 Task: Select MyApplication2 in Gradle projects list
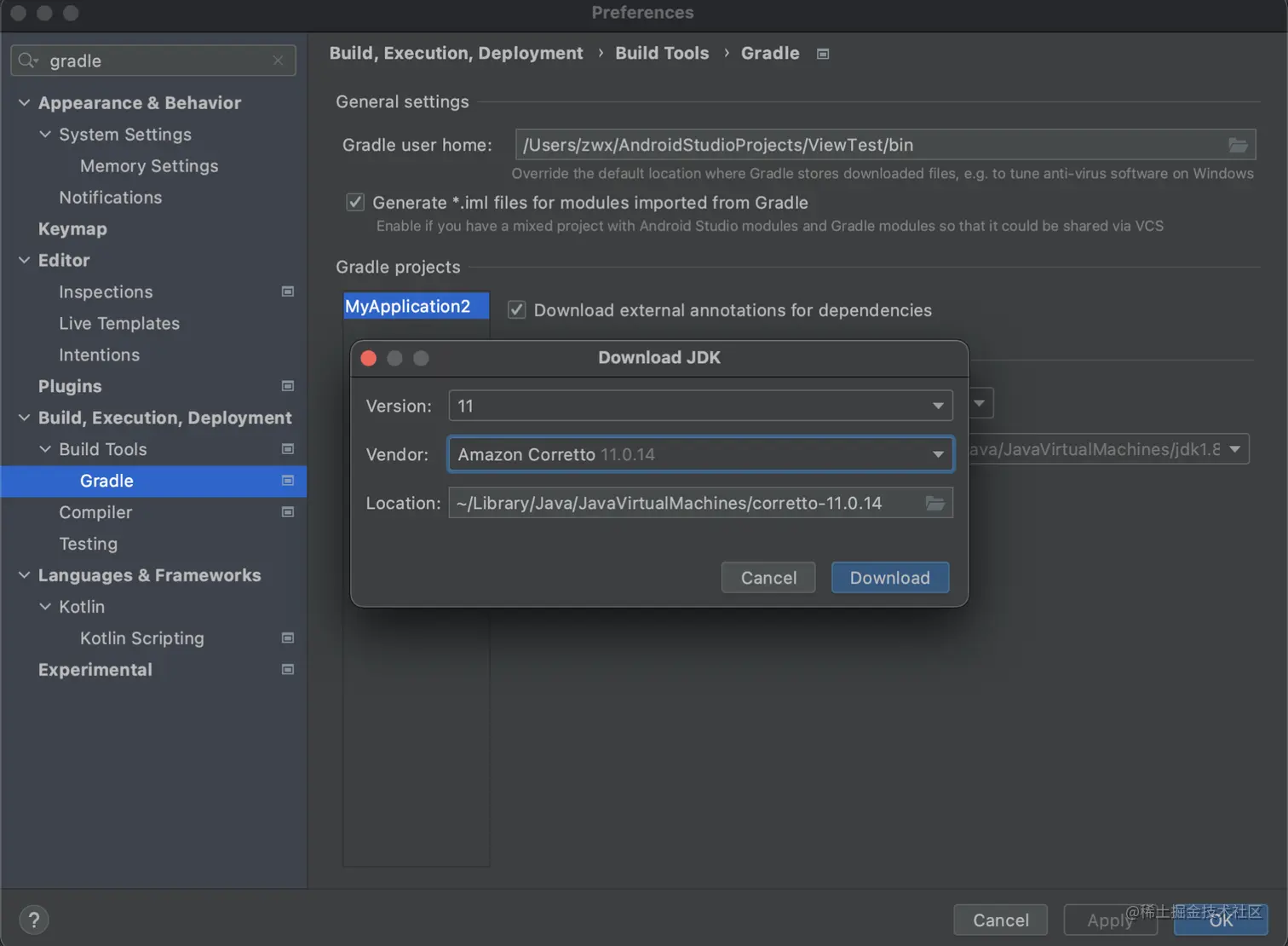point(408,306)
